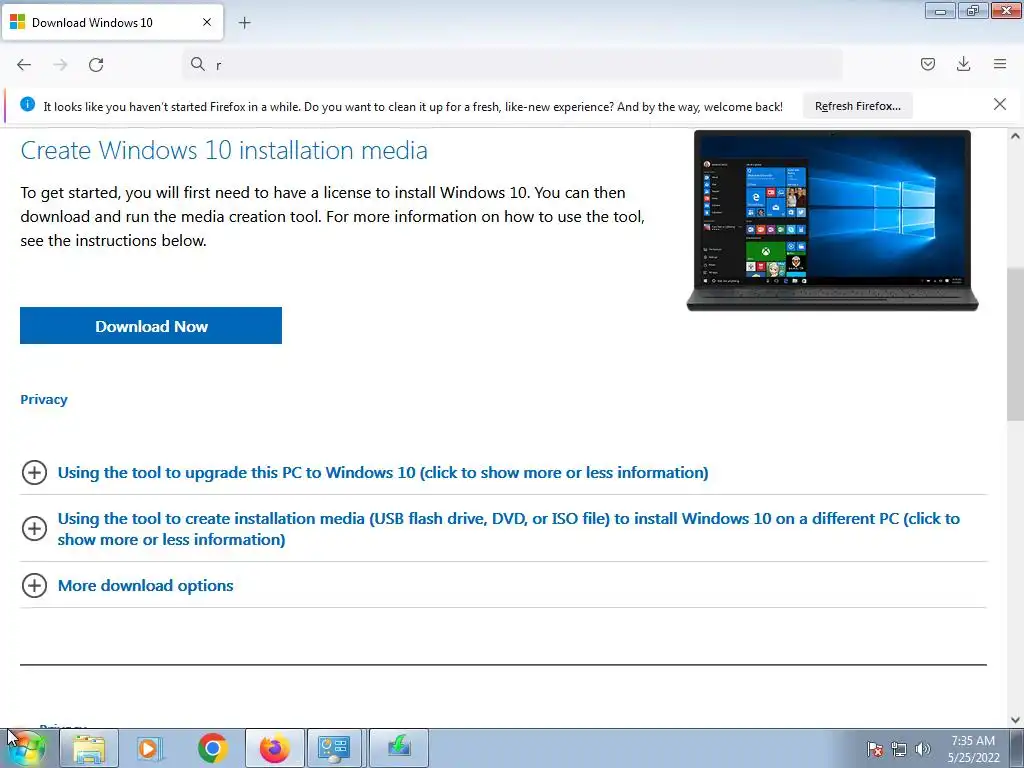Click the page scrollbar up arrow

[1015, 136]
